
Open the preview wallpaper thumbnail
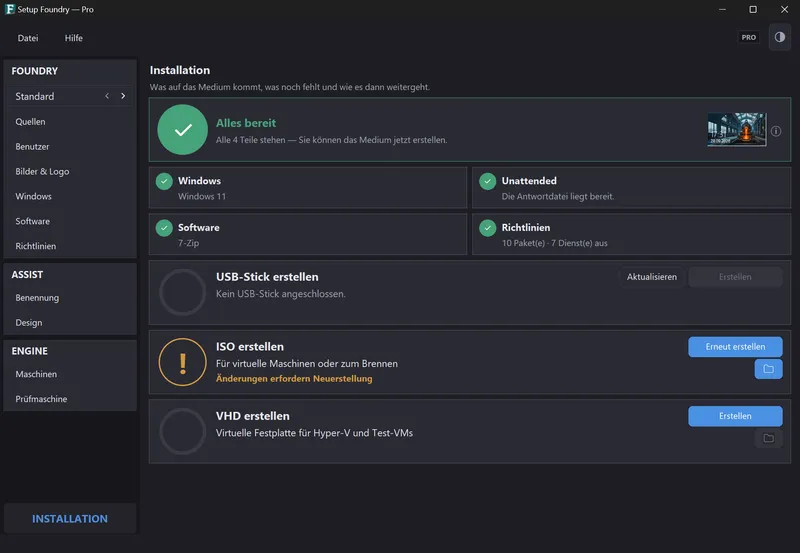pyautogui.click(x=737, y=130)
